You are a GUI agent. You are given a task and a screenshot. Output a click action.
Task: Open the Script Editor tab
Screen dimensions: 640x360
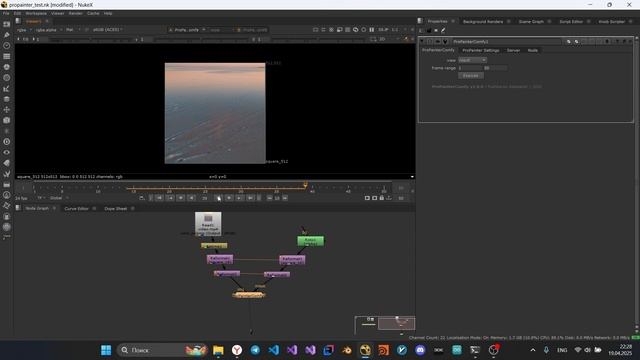(x=571, y=22)
